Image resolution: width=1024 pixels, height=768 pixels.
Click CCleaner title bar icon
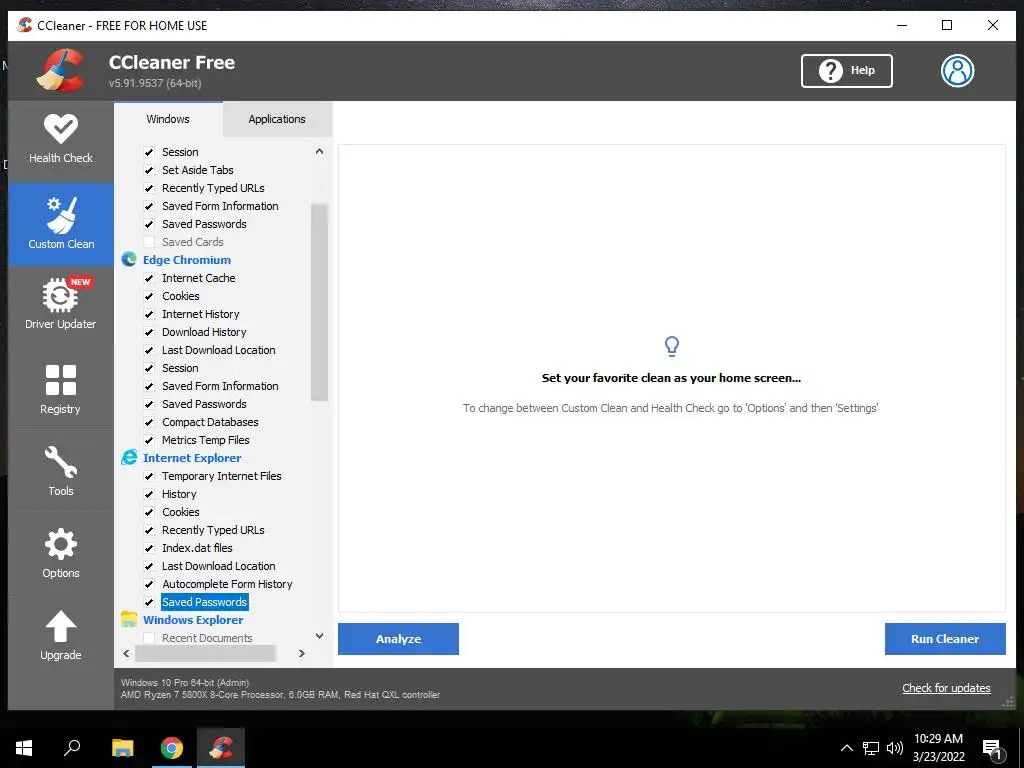pos(25,25)
